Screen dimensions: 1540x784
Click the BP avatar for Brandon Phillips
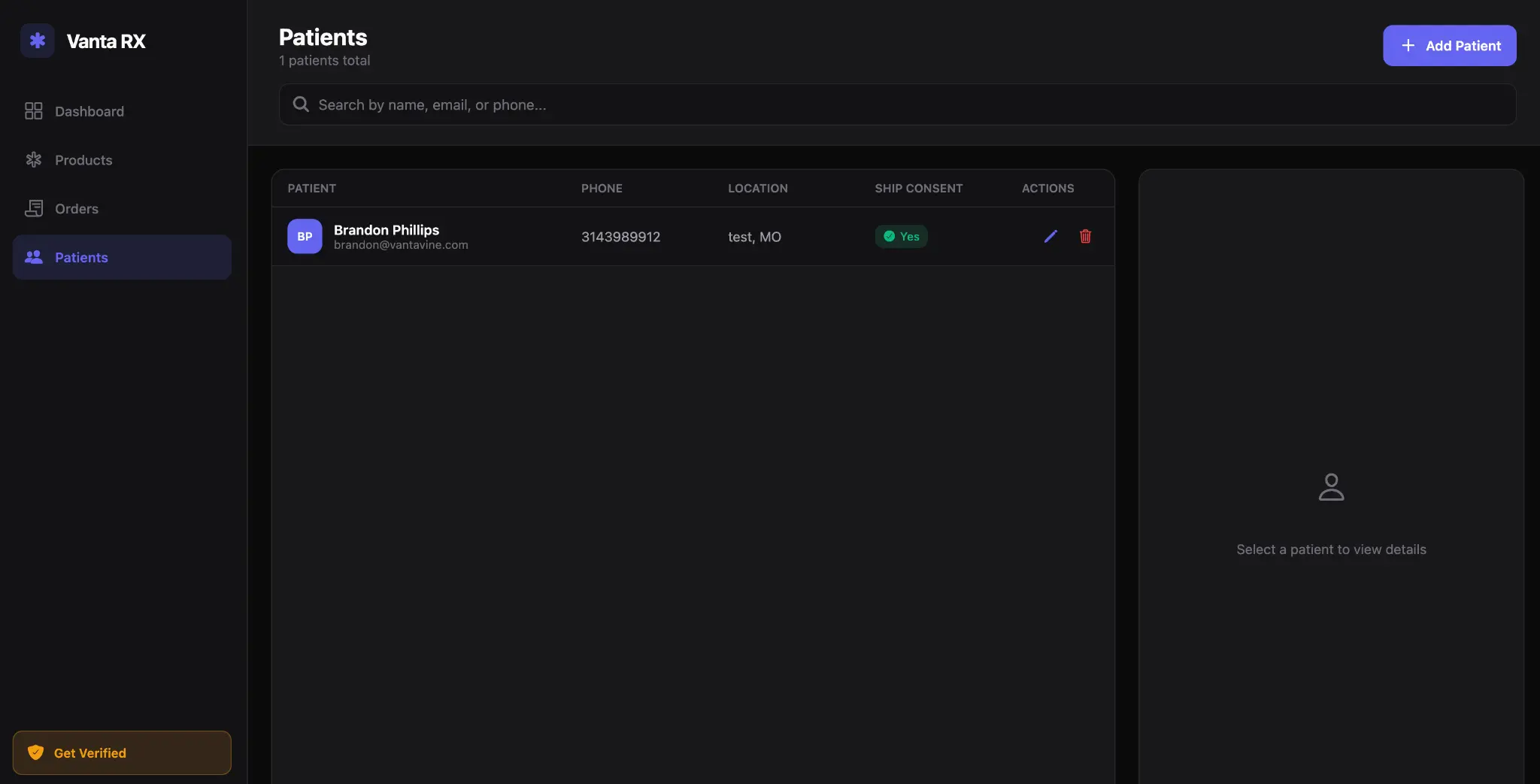click(304, 236)
